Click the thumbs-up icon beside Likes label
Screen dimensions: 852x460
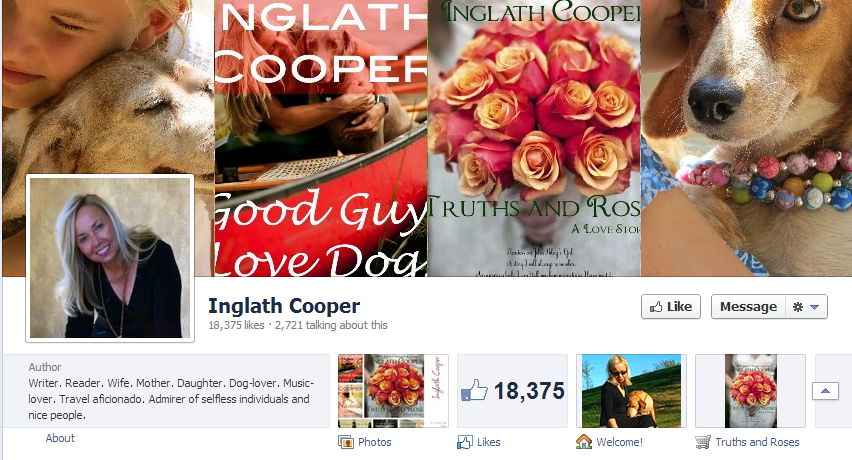465,442
